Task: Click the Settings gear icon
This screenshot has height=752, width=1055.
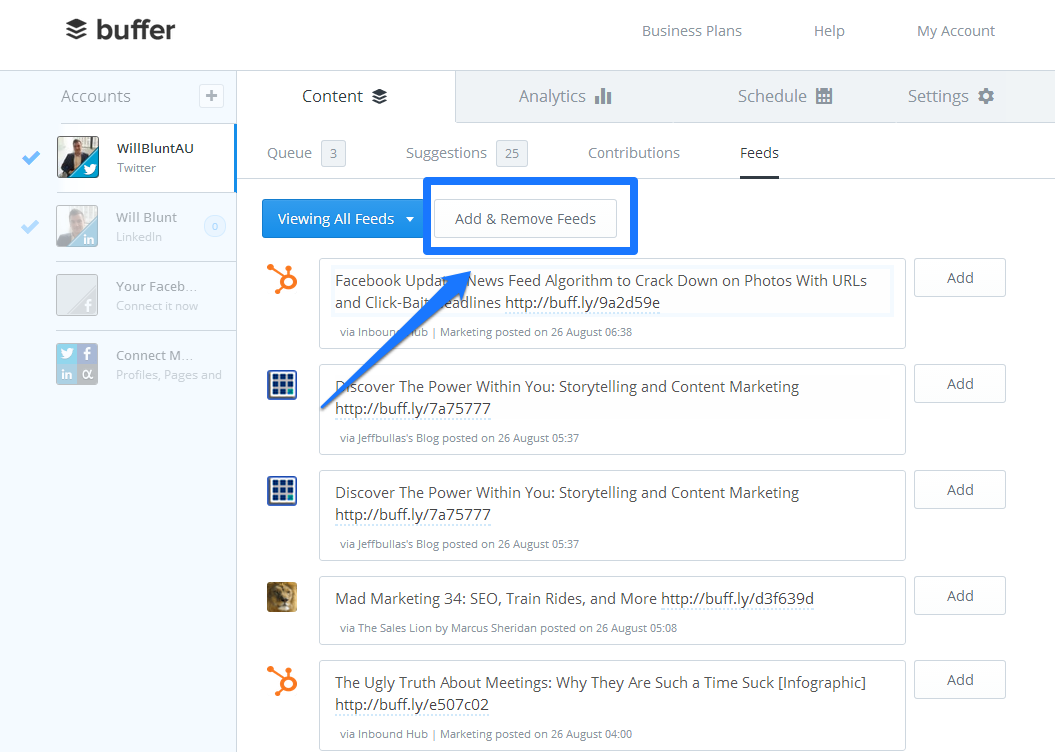Action: (x=986, y=96)
